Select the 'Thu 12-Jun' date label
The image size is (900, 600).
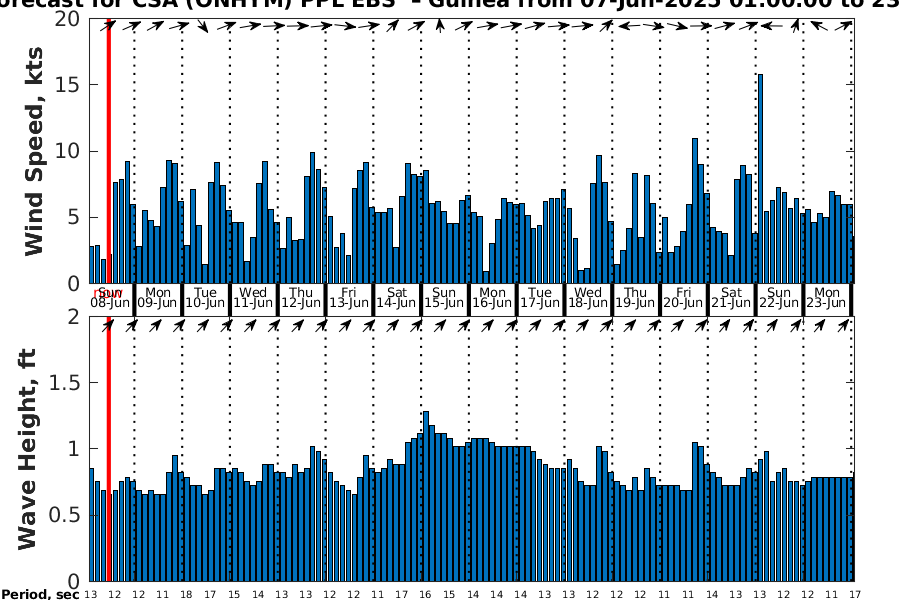point(301,298)
